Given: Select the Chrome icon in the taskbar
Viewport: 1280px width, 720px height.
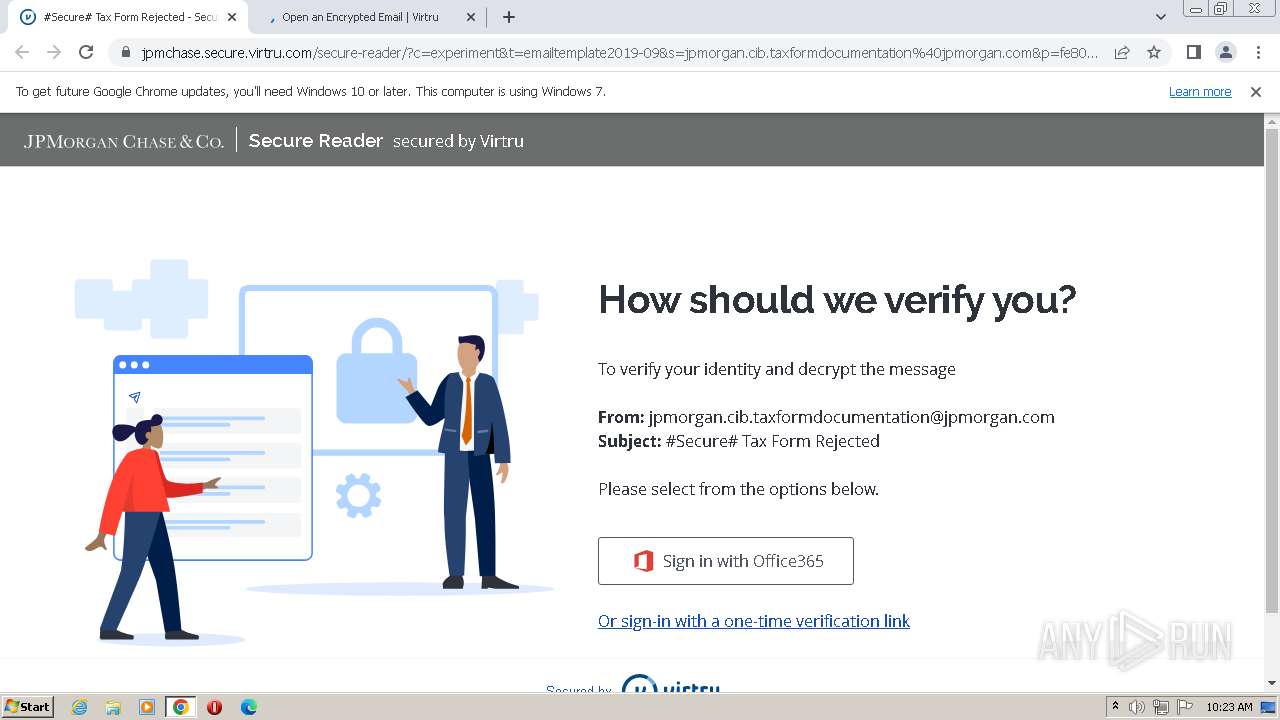Looking at the screenshot, I should click(181, 707).
